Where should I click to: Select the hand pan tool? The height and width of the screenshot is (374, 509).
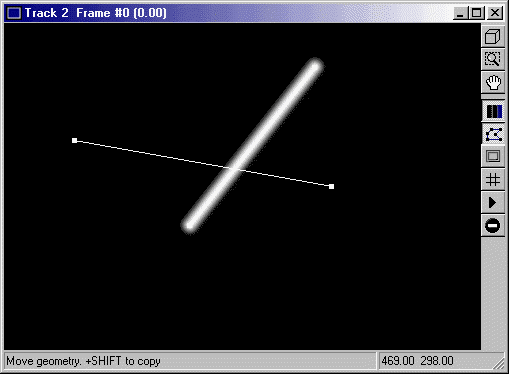[x=493, y=82]
